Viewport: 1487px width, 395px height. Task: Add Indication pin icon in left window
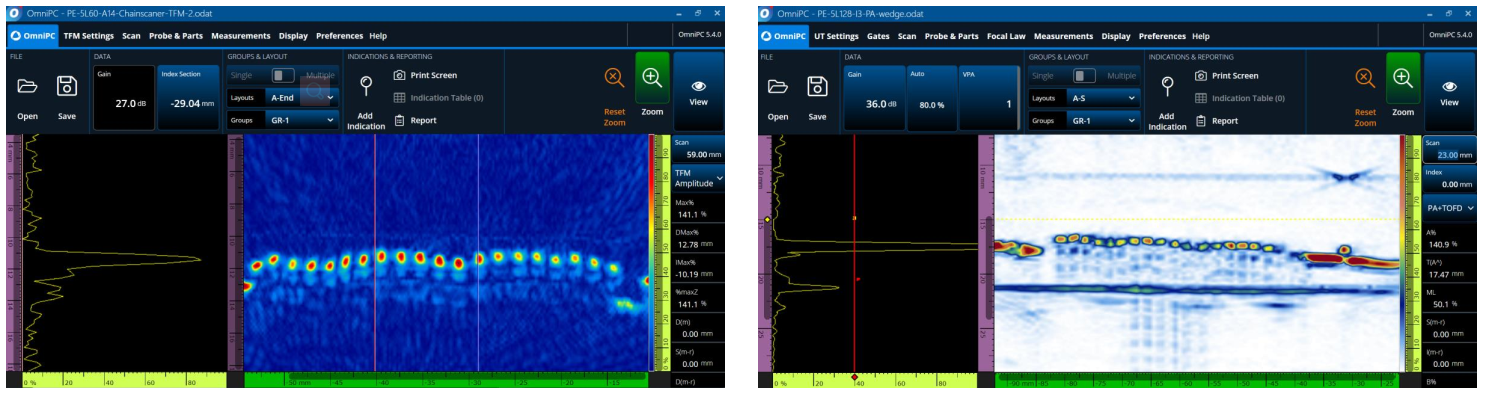366,87
